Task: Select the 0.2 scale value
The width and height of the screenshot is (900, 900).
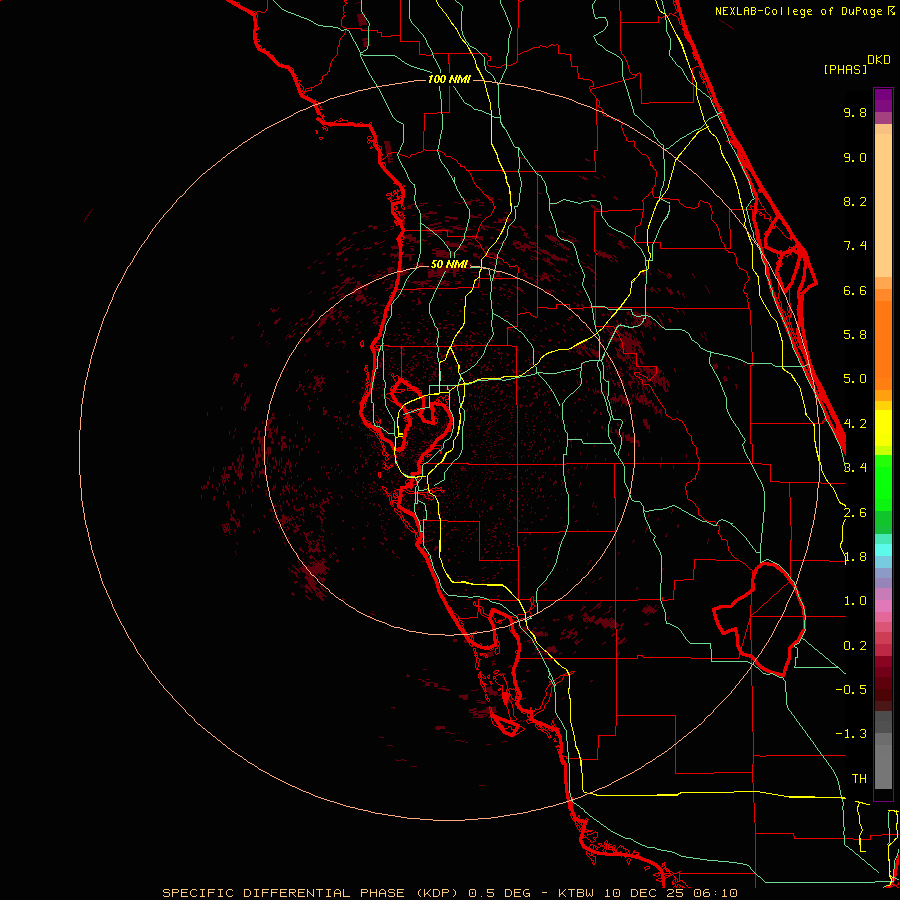Action: [x=855, y=646]
